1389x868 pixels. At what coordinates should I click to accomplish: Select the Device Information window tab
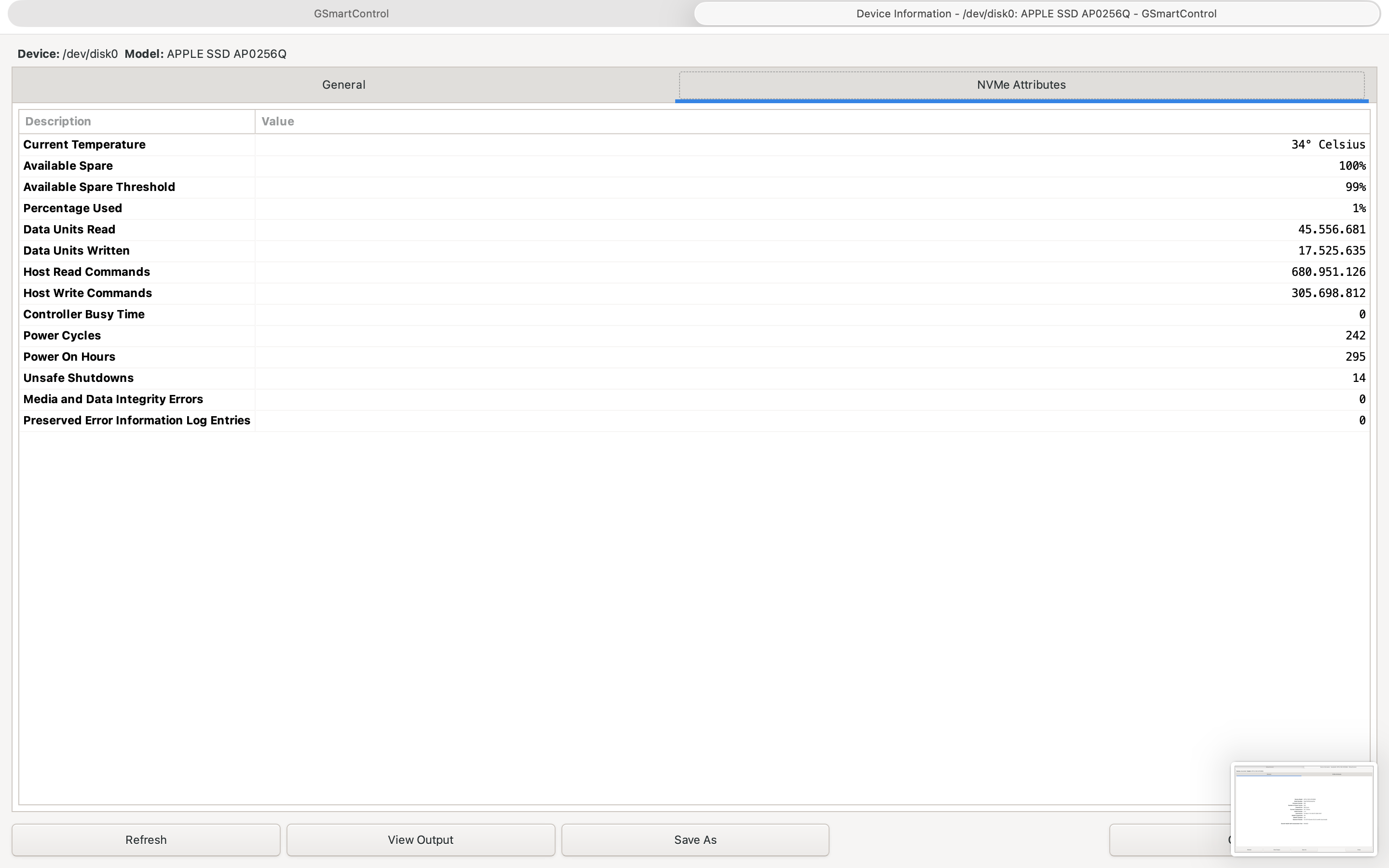[1036, 14]
